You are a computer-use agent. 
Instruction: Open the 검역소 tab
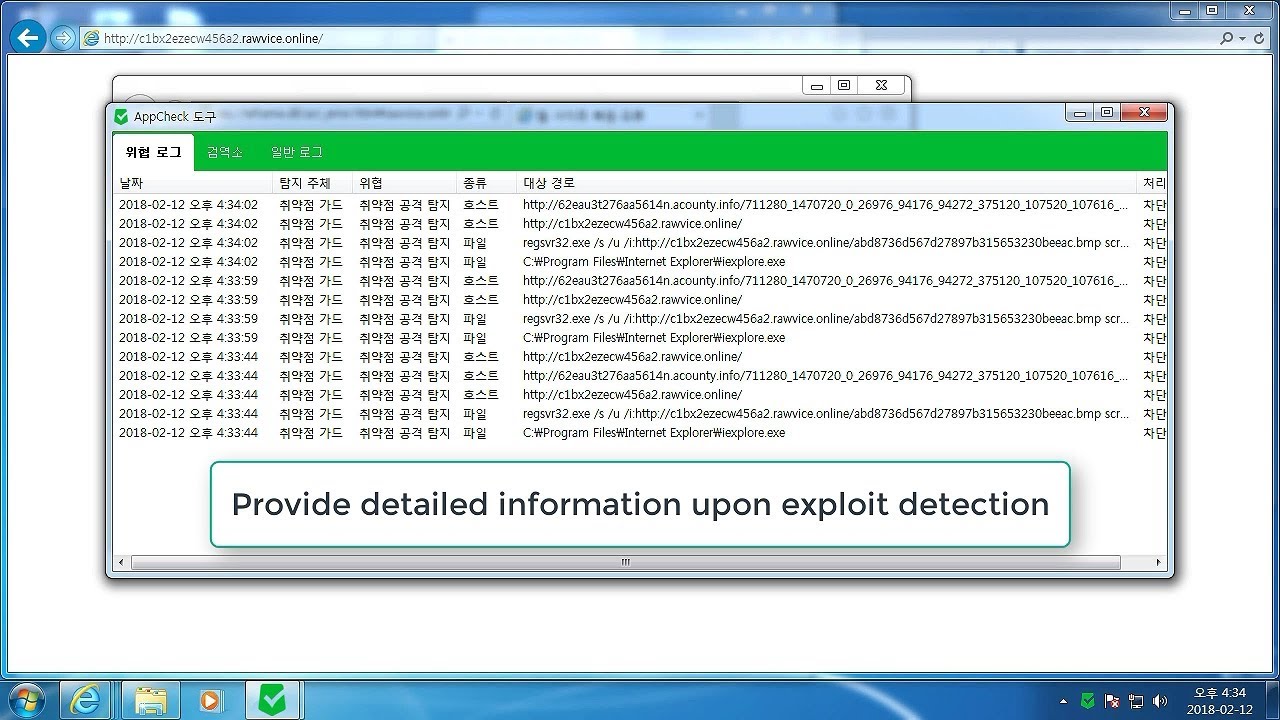pyautogui.click(x=225, y=152)
